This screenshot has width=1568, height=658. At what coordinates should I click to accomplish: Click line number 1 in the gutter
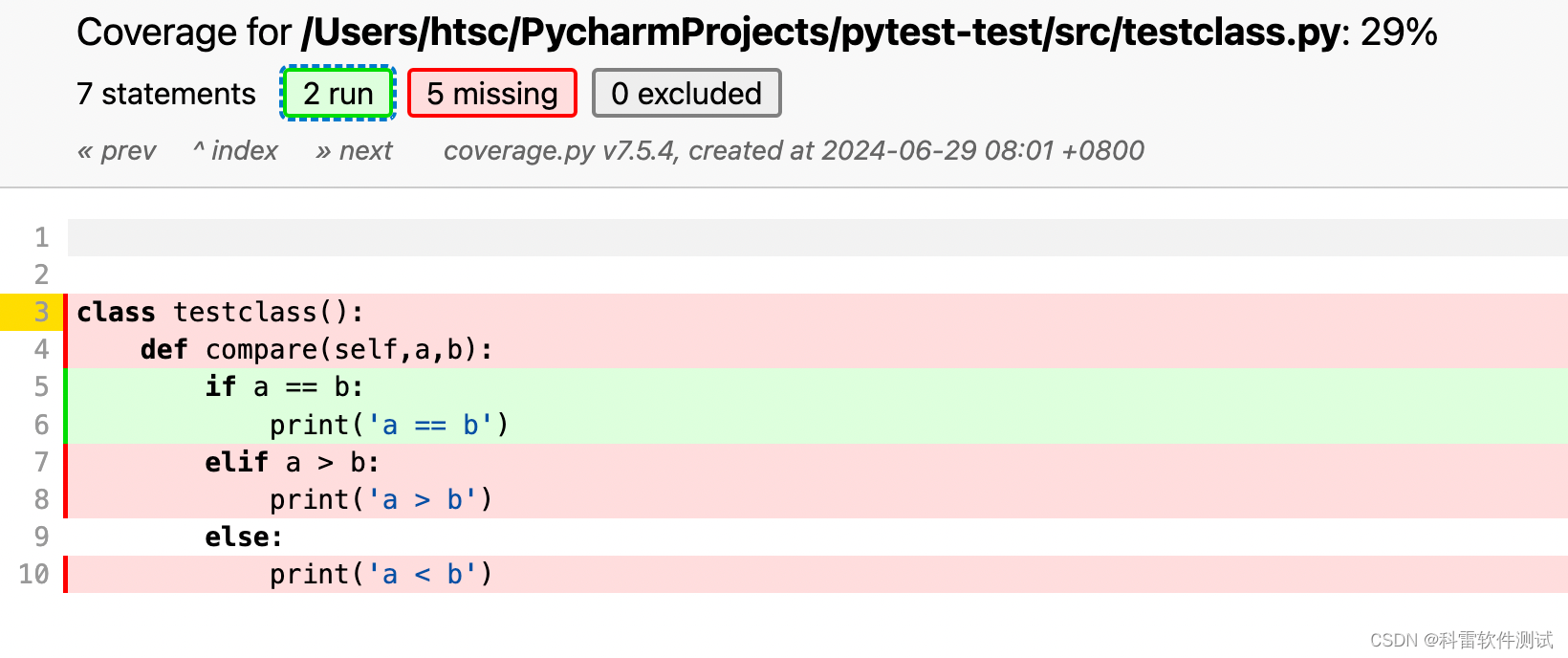tap(40, 237)
